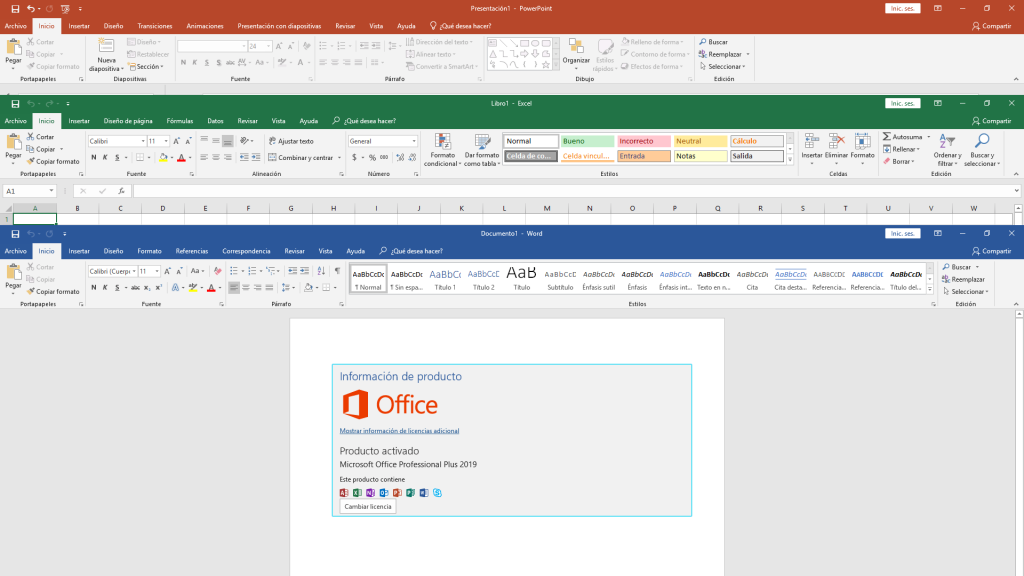1024x576 pixels.
Task: Click Word show paragraph marks icon
Action: 337,271
